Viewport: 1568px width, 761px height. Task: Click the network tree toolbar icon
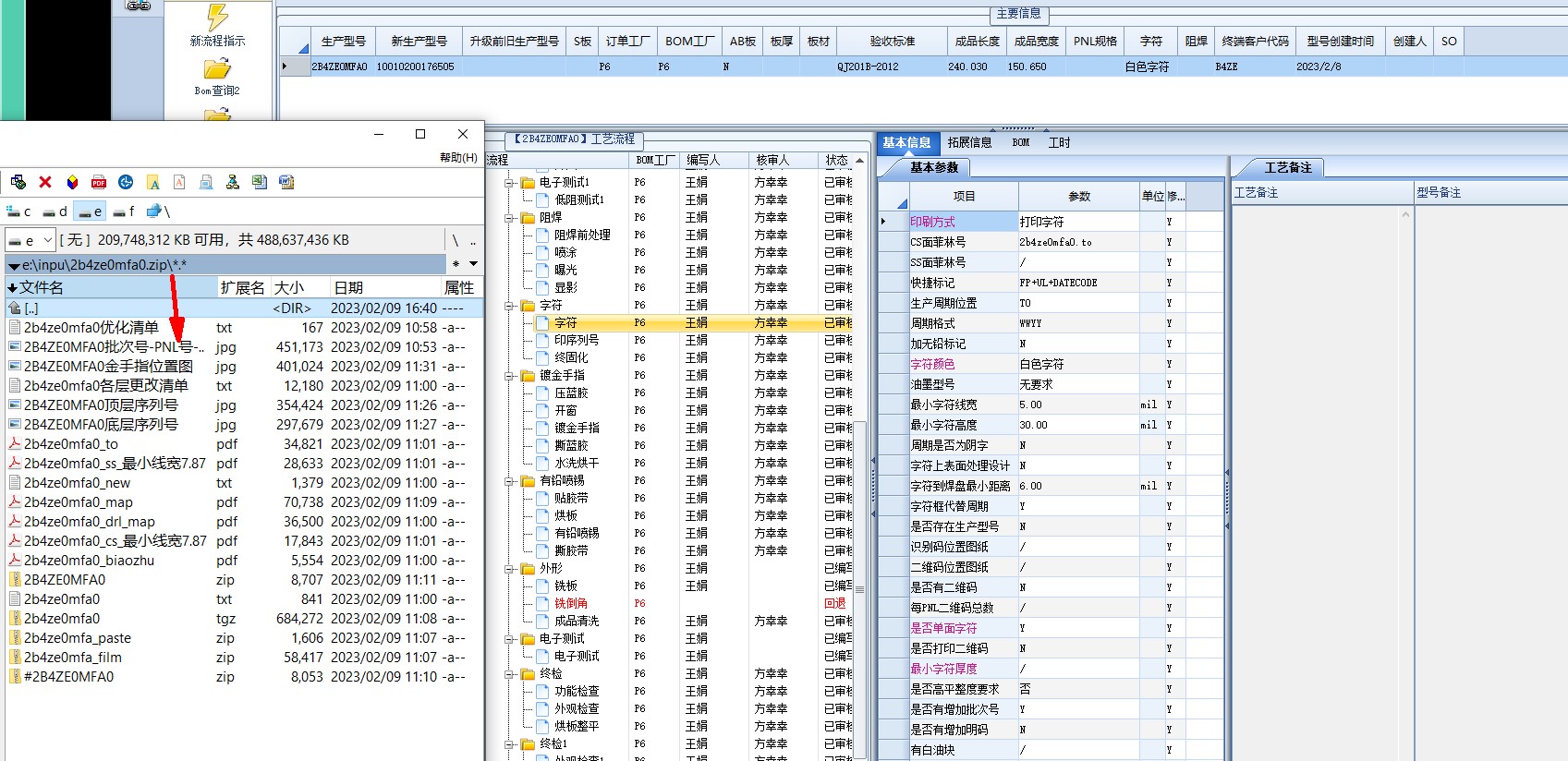(233, 182)
